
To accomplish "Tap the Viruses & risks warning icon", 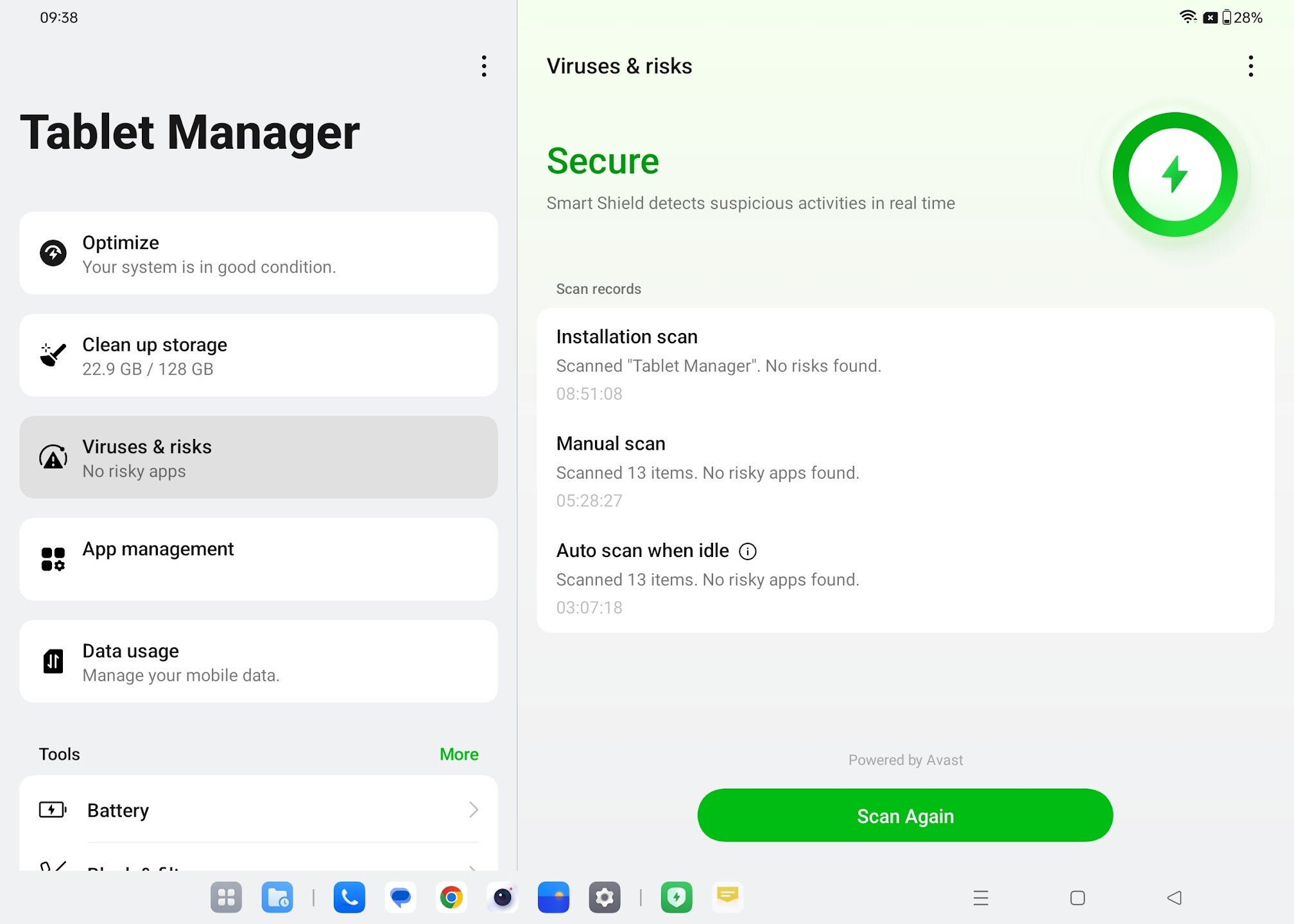I will click(53, 458).
